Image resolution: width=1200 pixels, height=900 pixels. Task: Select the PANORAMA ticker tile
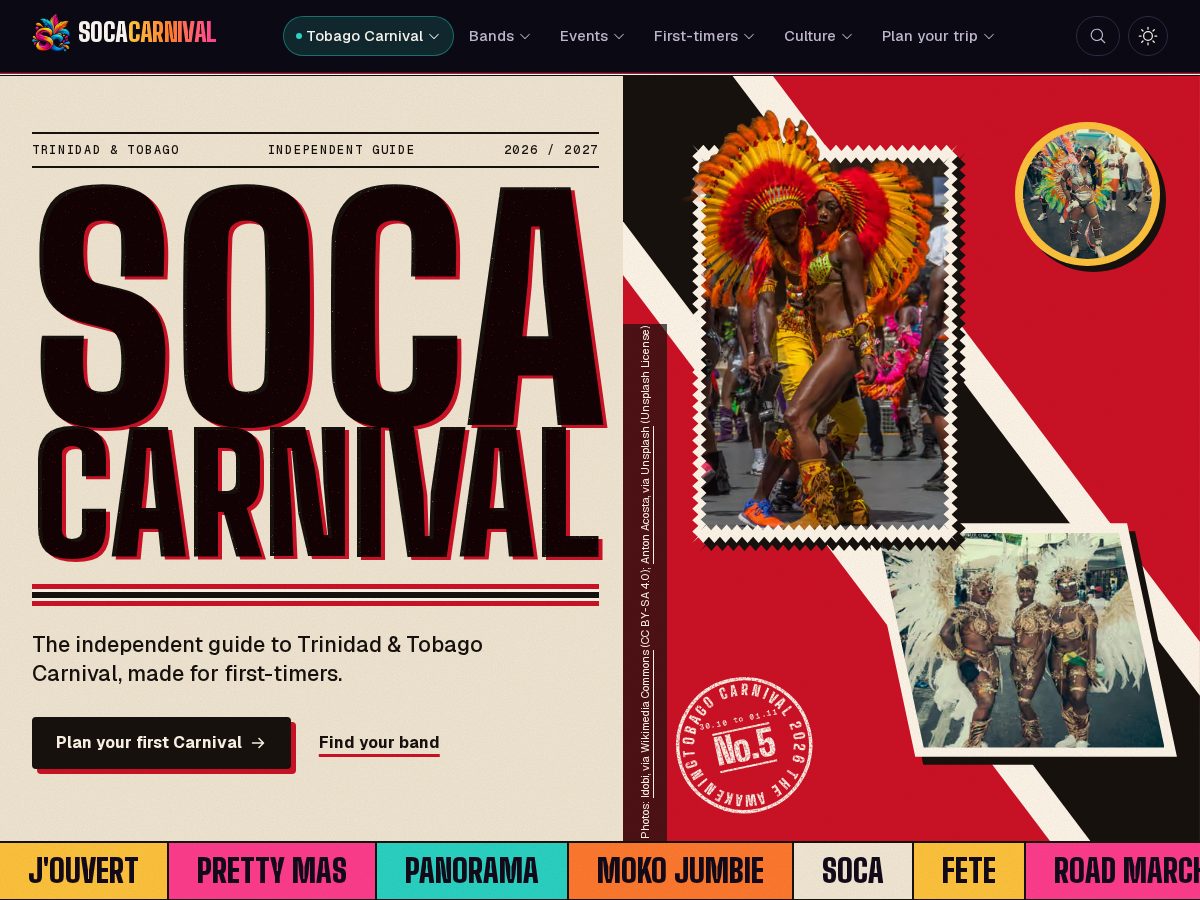[472, 871]
